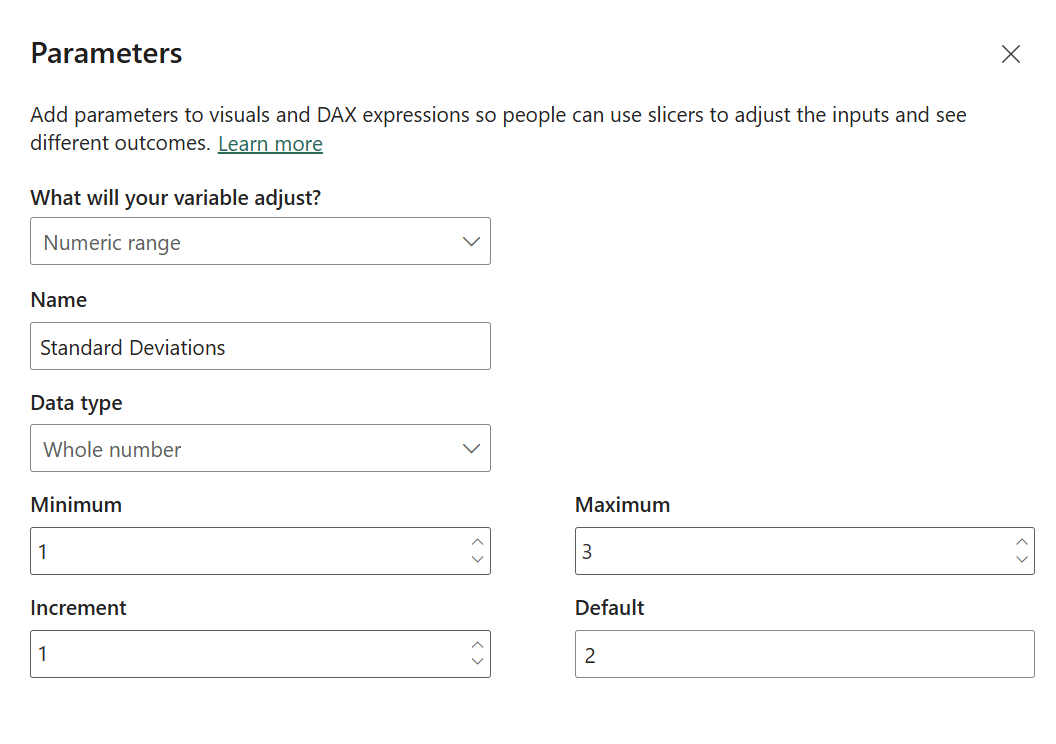Click the Minimum value input field
Viewport: 1056px width, 744px height.
point(245,551)
